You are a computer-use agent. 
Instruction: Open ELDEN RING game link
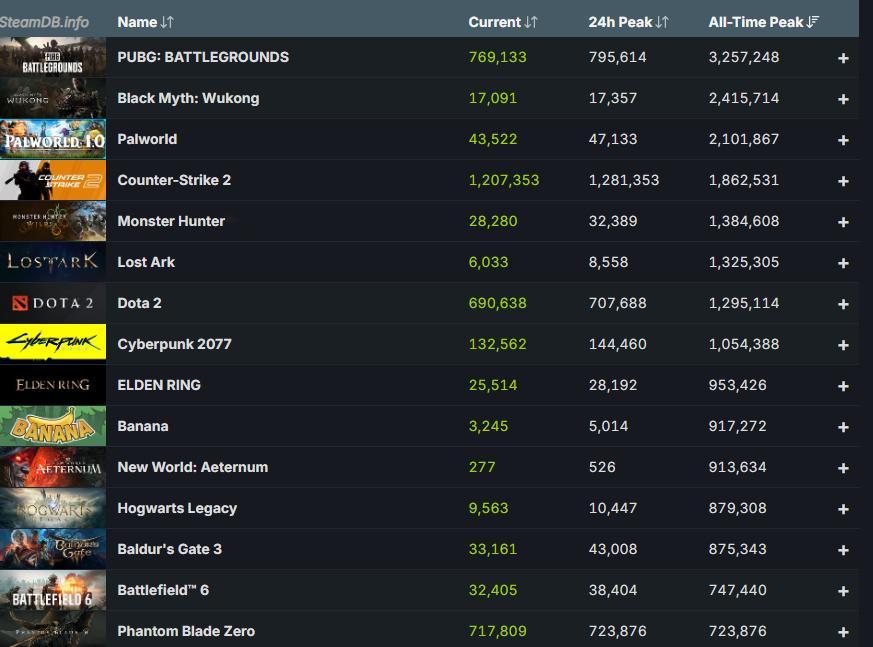point(159,385)
